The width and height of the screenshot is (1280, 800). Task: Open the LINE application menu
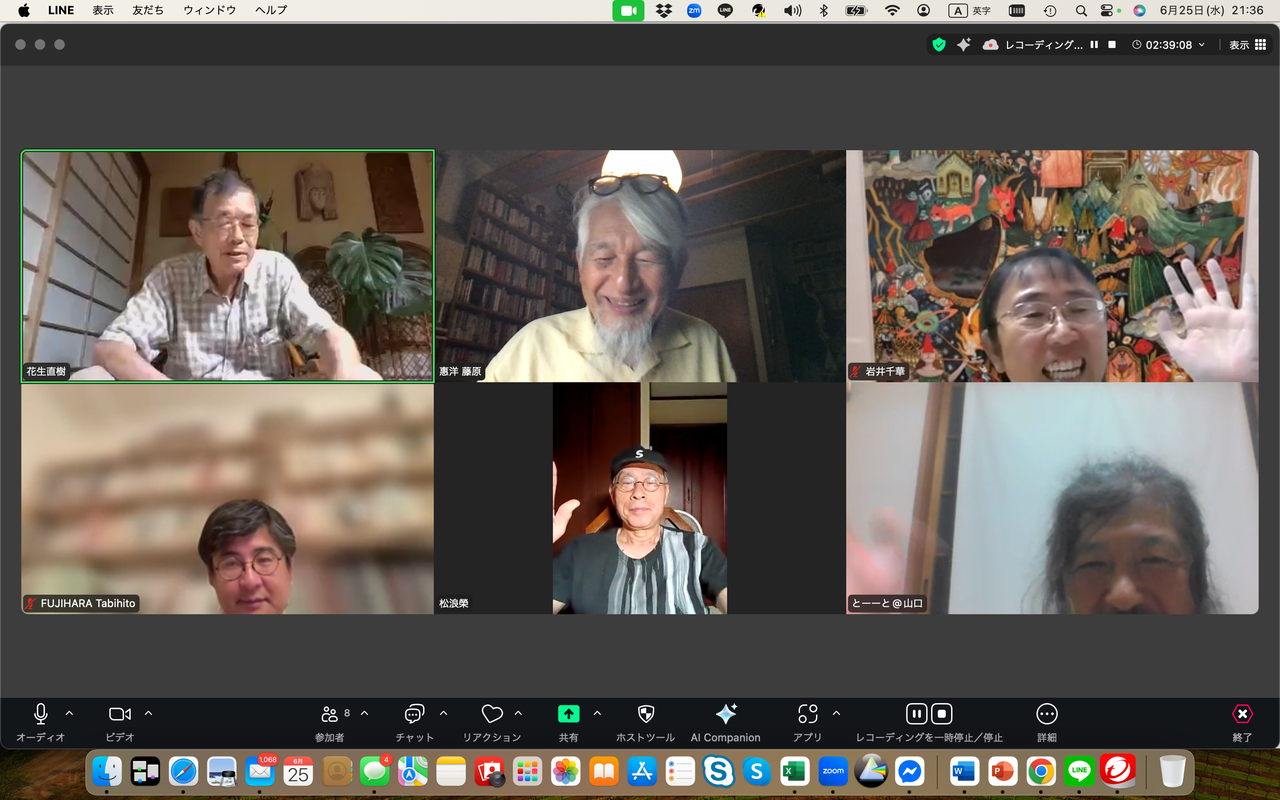[x=61, y=10]
